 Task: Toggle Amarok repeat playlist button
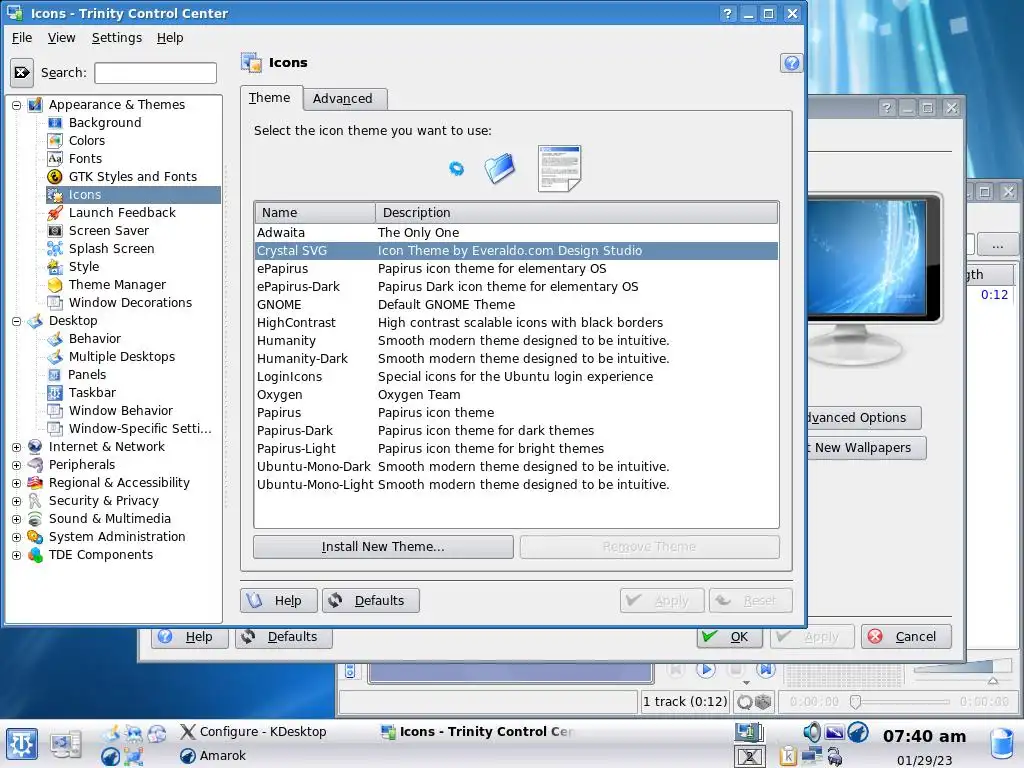coord(744,702)
